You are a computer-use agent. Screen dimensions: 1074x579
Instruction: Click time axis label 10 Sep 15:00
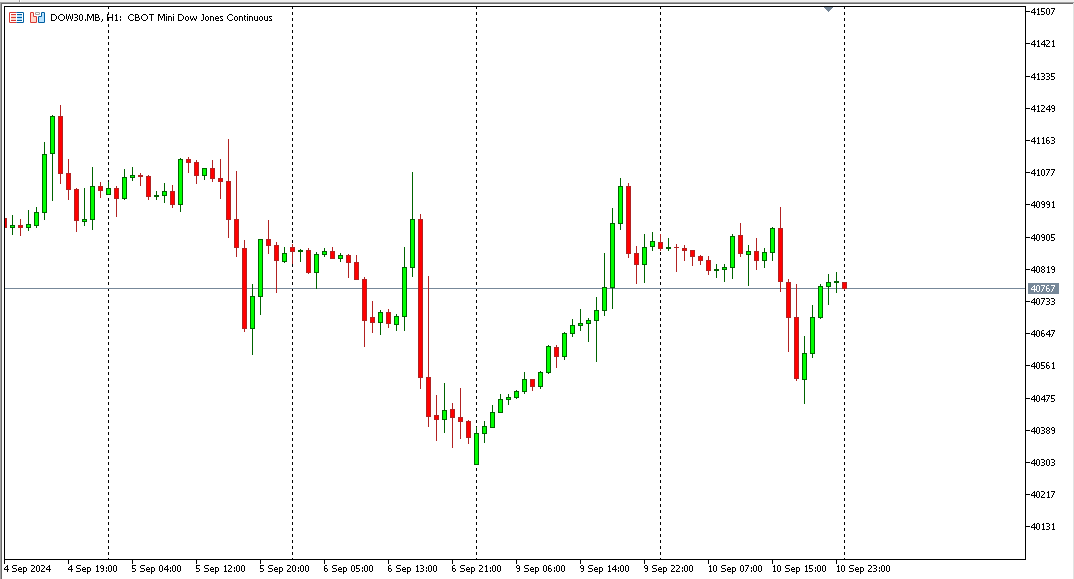(x=799, y=569)
